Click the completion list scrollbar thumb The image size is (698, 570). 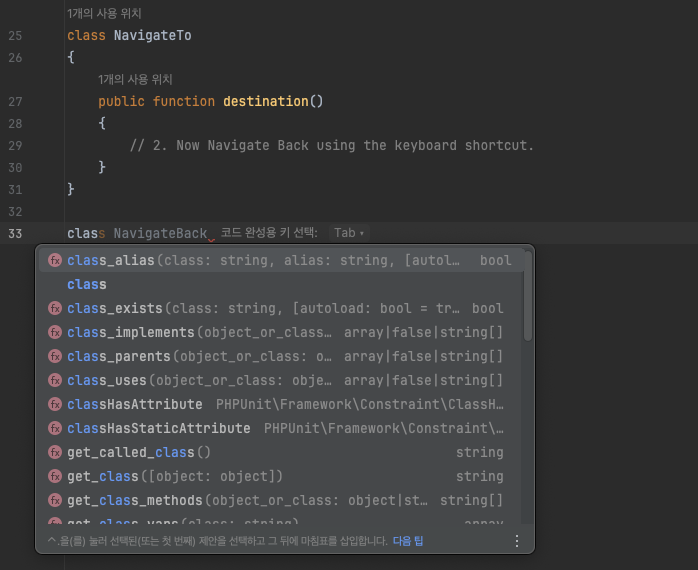coord(528,296)
